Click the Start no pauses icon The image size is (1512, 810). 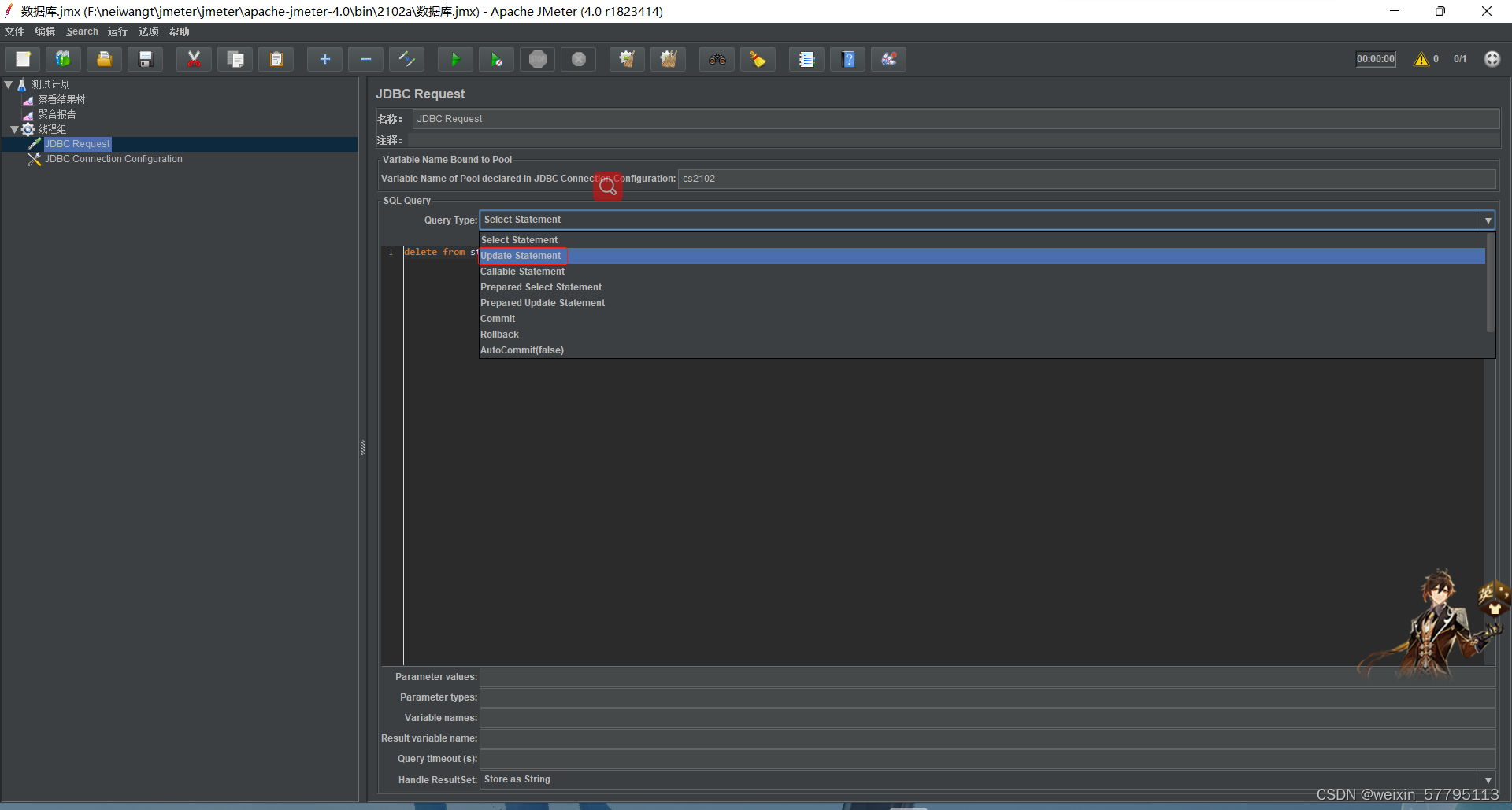click(496, 59)
